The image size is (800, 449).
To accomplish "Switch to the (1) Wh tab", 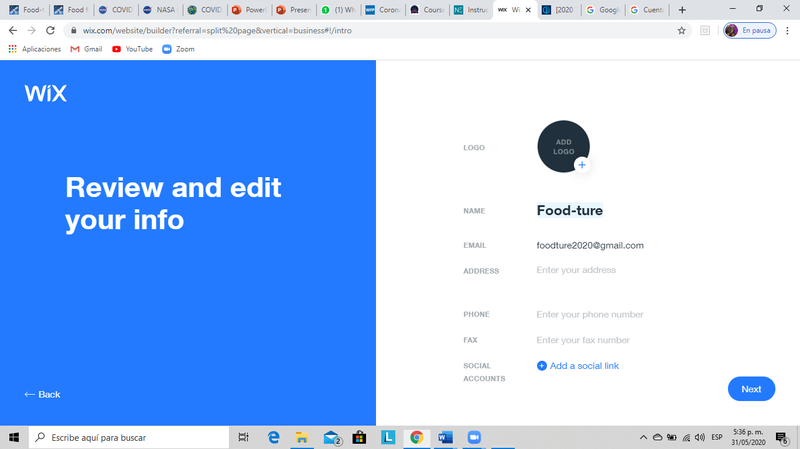I will [x=338, y=10].
